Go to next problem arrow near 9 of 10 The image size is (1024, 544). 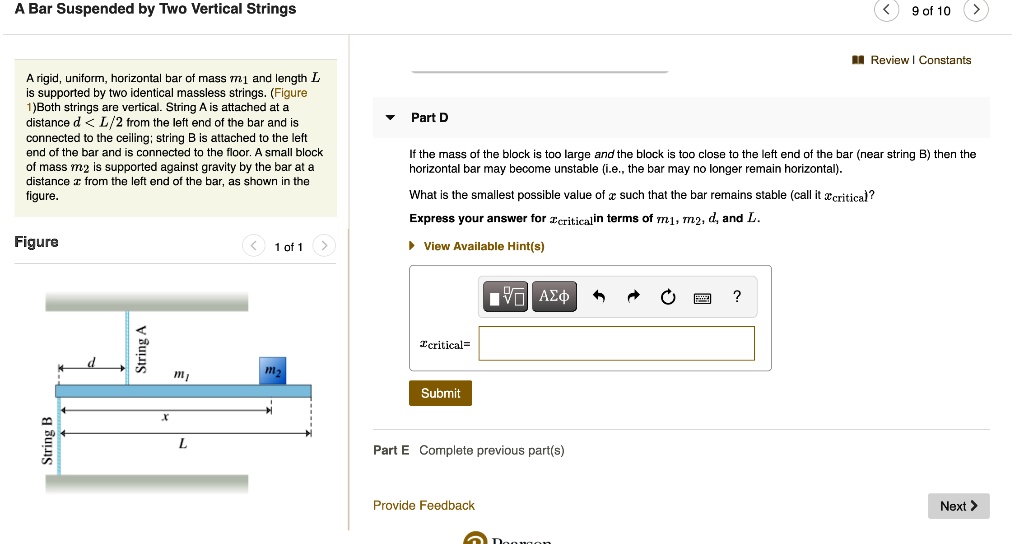[976, 10]
